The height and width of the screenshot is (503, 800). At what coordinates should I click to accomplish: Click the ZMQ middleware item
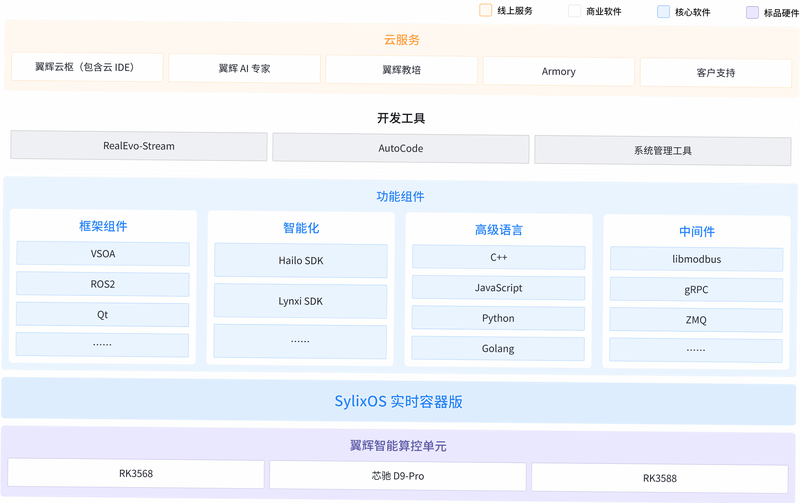[696, 320]
